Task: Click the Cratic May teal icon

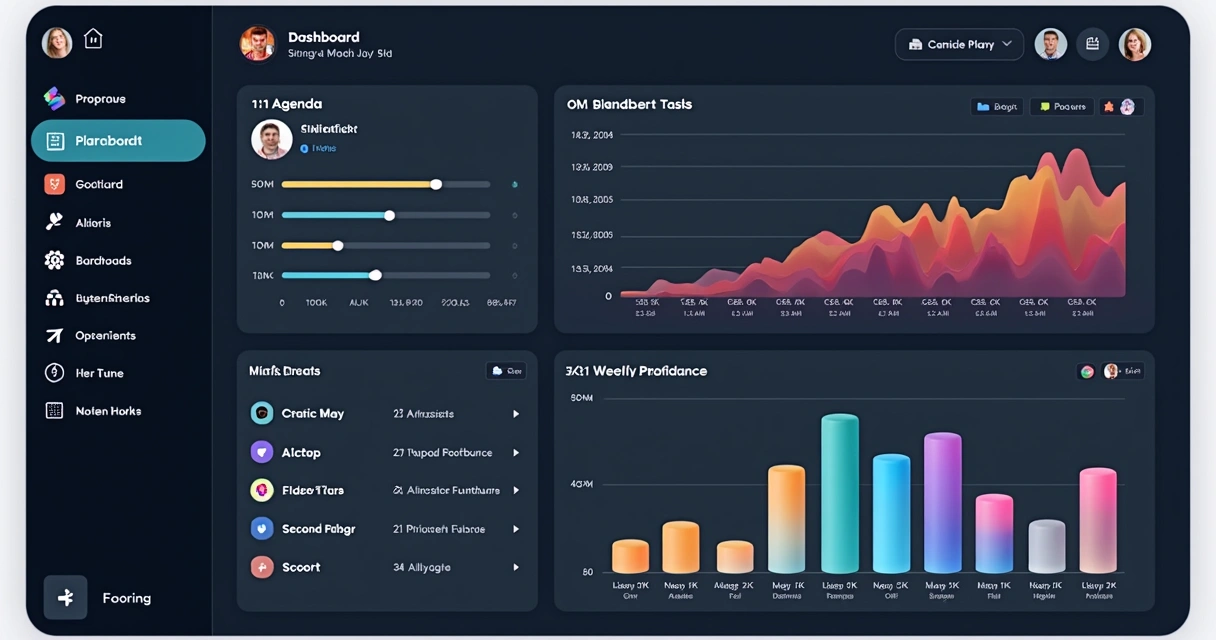Action: [x=262, y=413]
